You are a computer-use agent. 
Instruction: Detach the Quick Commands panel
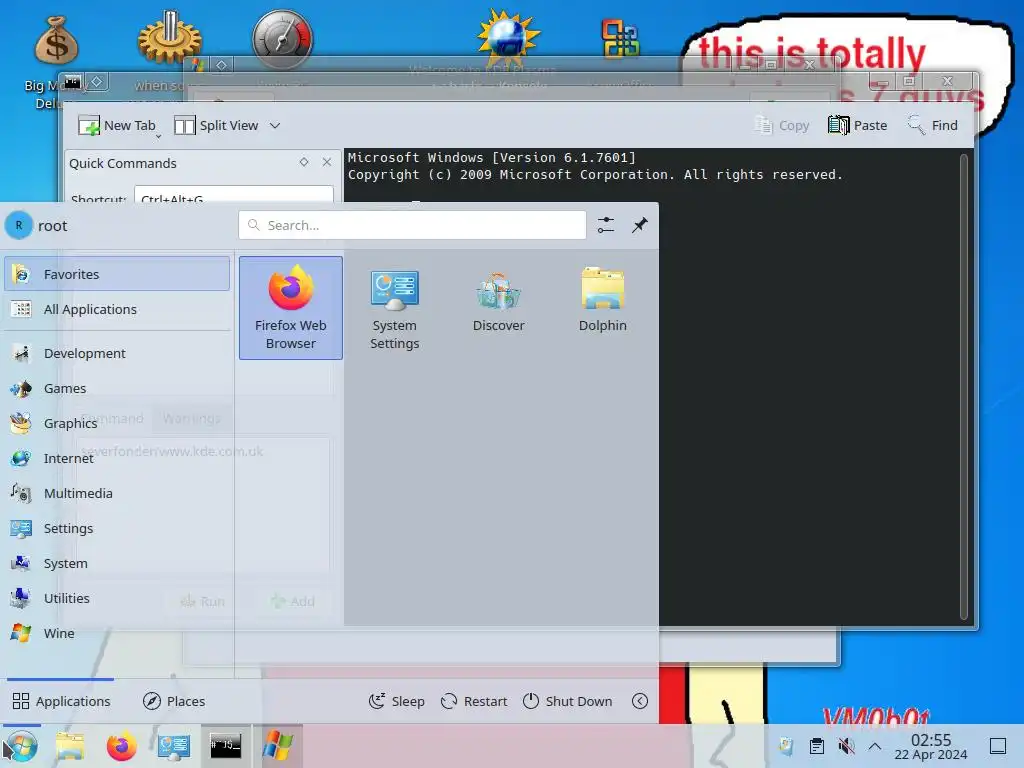pyautogui.click(x=304, y=162)
